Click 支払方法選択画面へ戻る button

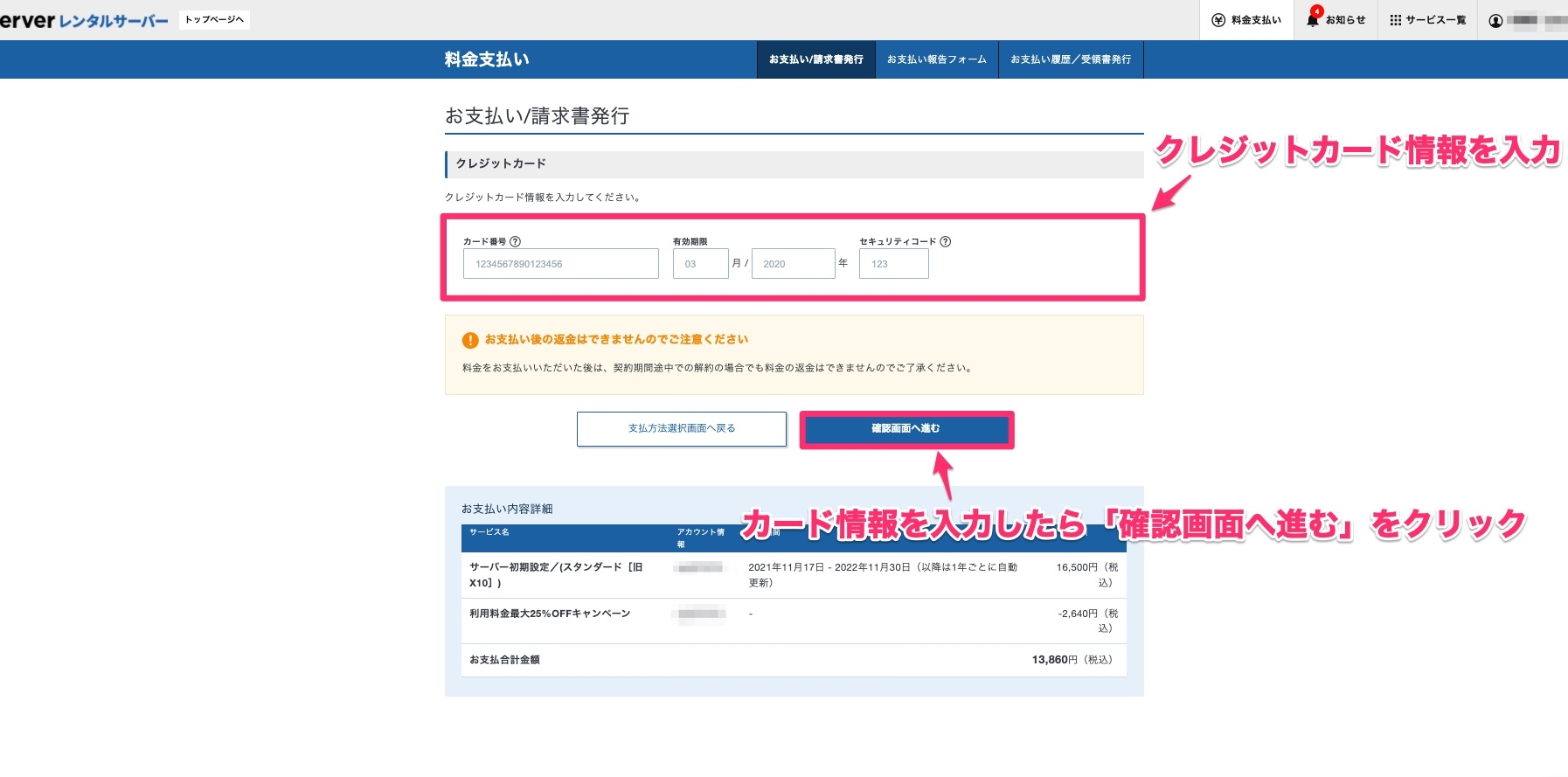682,429
